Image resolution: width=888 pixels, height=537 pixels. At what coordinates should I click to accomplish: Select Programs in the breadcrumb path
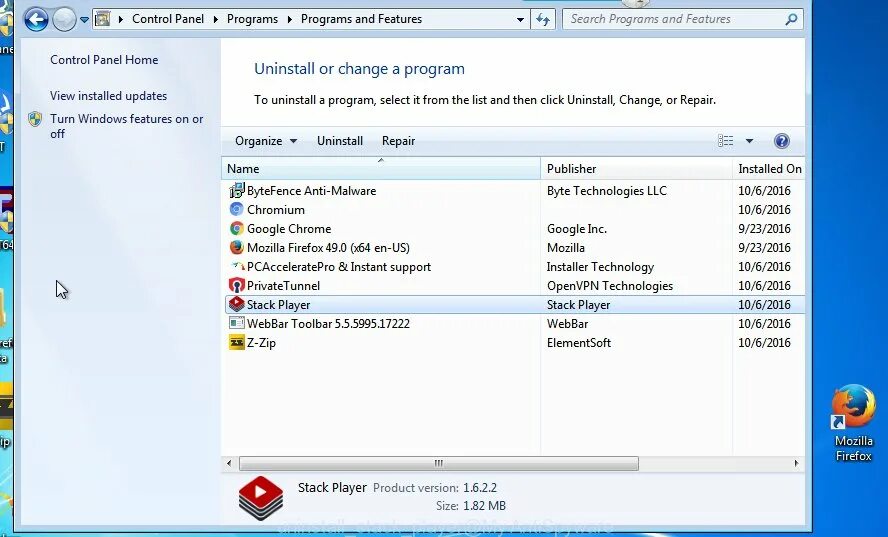click(x=252, y=19)
